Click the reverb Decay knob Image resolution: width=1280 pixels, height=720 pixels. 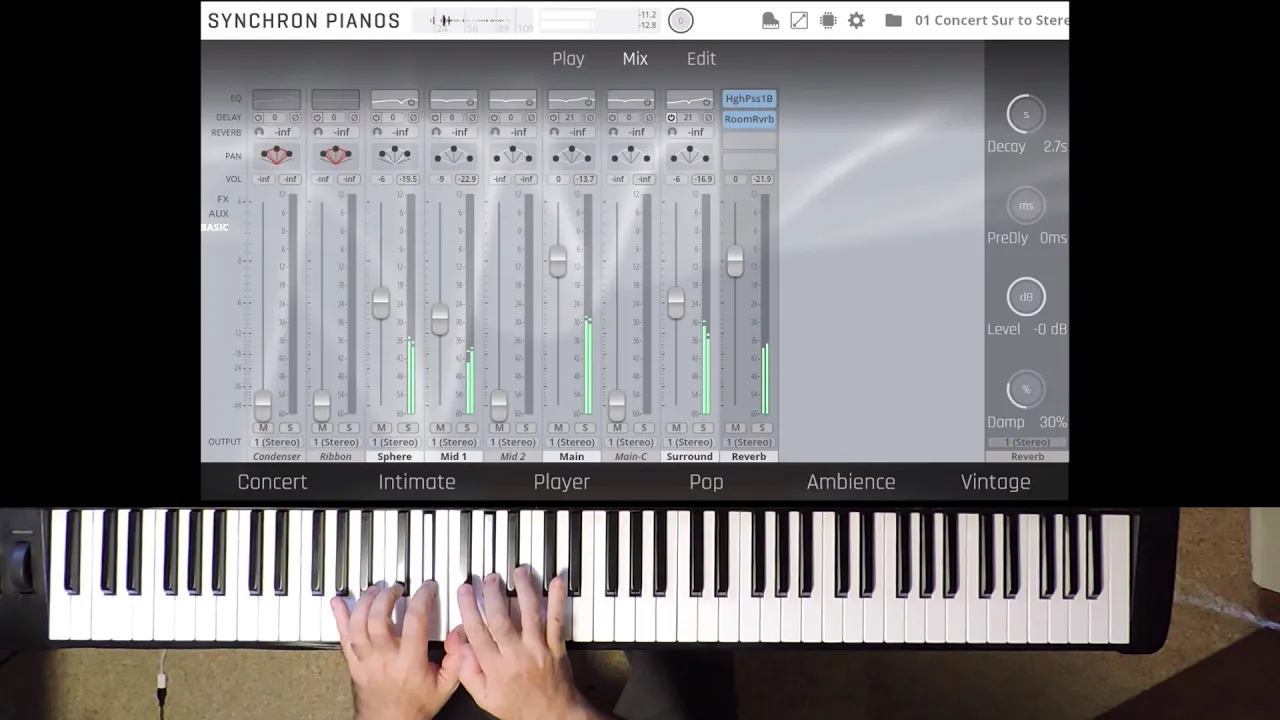(x=1025, y=114)
